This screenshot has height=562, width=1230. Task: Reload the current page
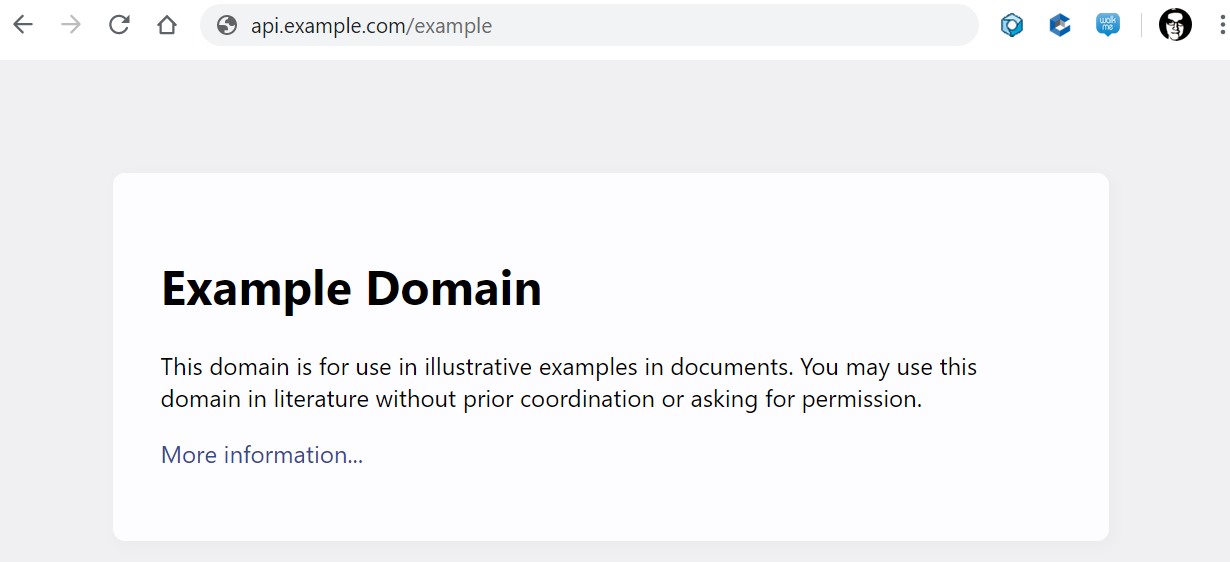pyautogui.click(x=119, y=25)
